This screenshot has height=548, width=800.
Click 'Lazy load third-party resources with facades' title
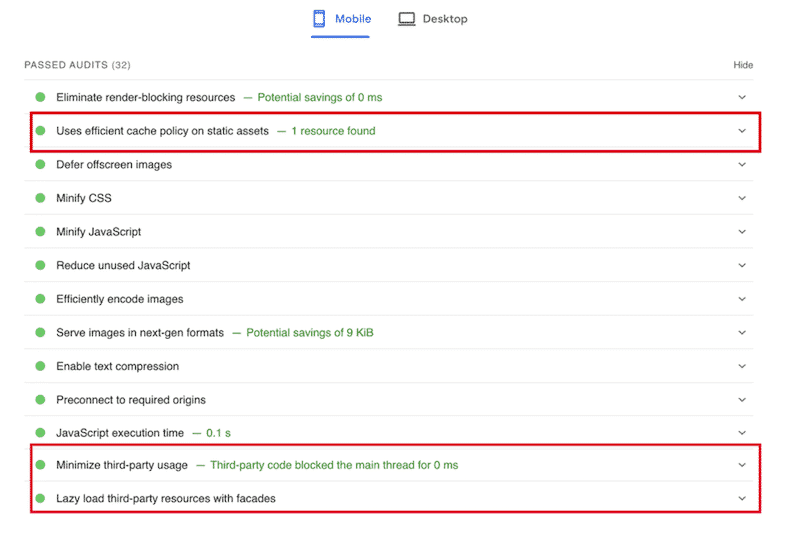click(166, 499)
